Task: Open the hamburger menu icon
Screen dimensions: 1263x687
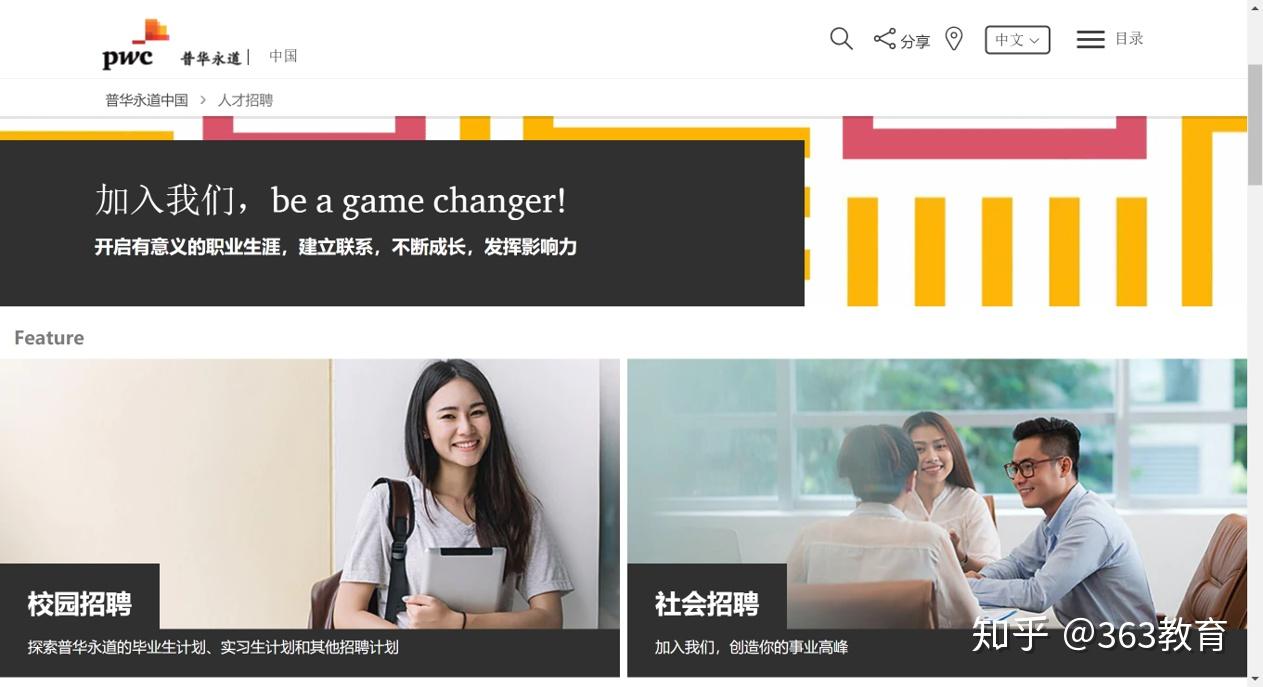Action: click(1090, 39)
